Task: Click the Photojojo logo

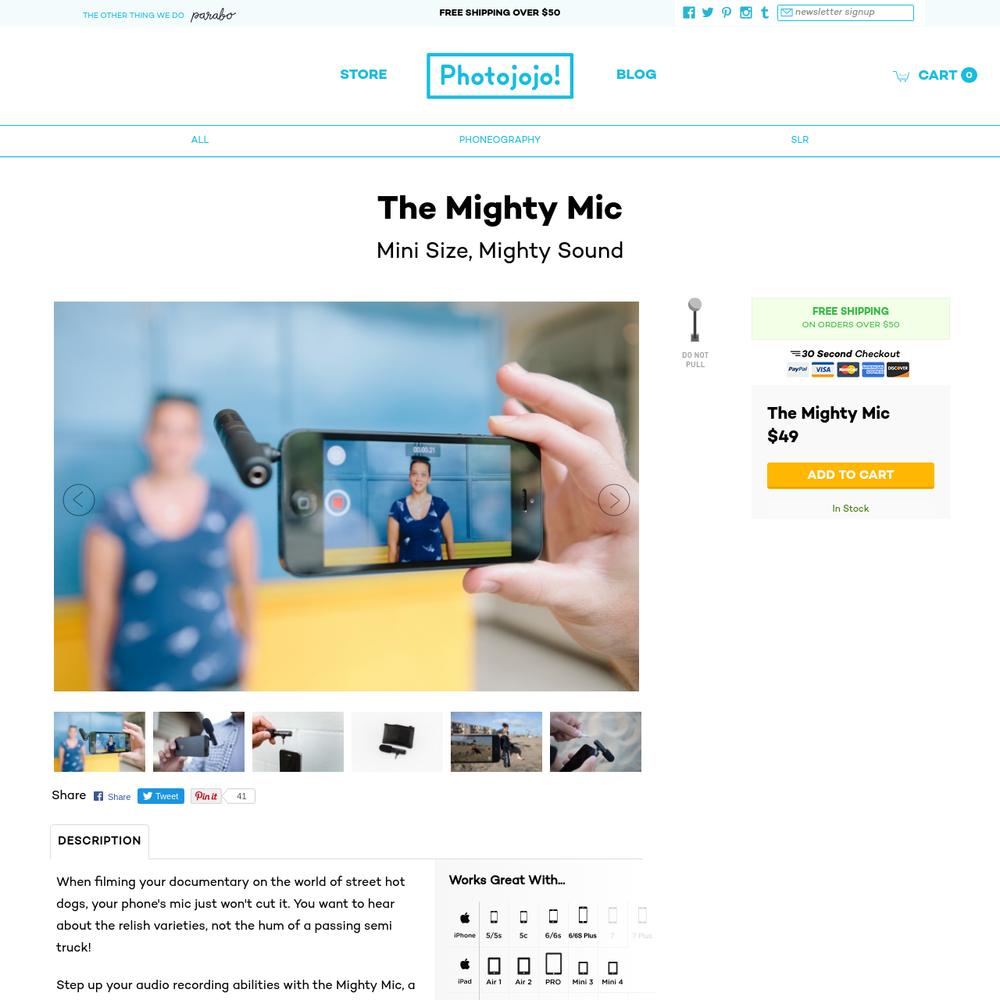Action: click(500, 76)
